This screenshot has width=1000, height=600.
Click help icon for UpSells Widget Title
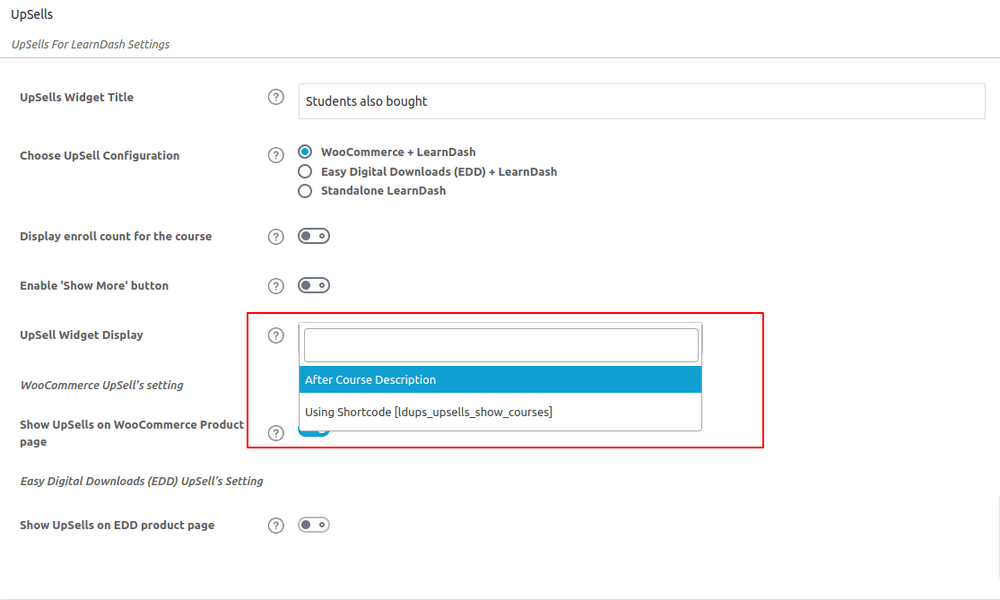tap(276, 97)
